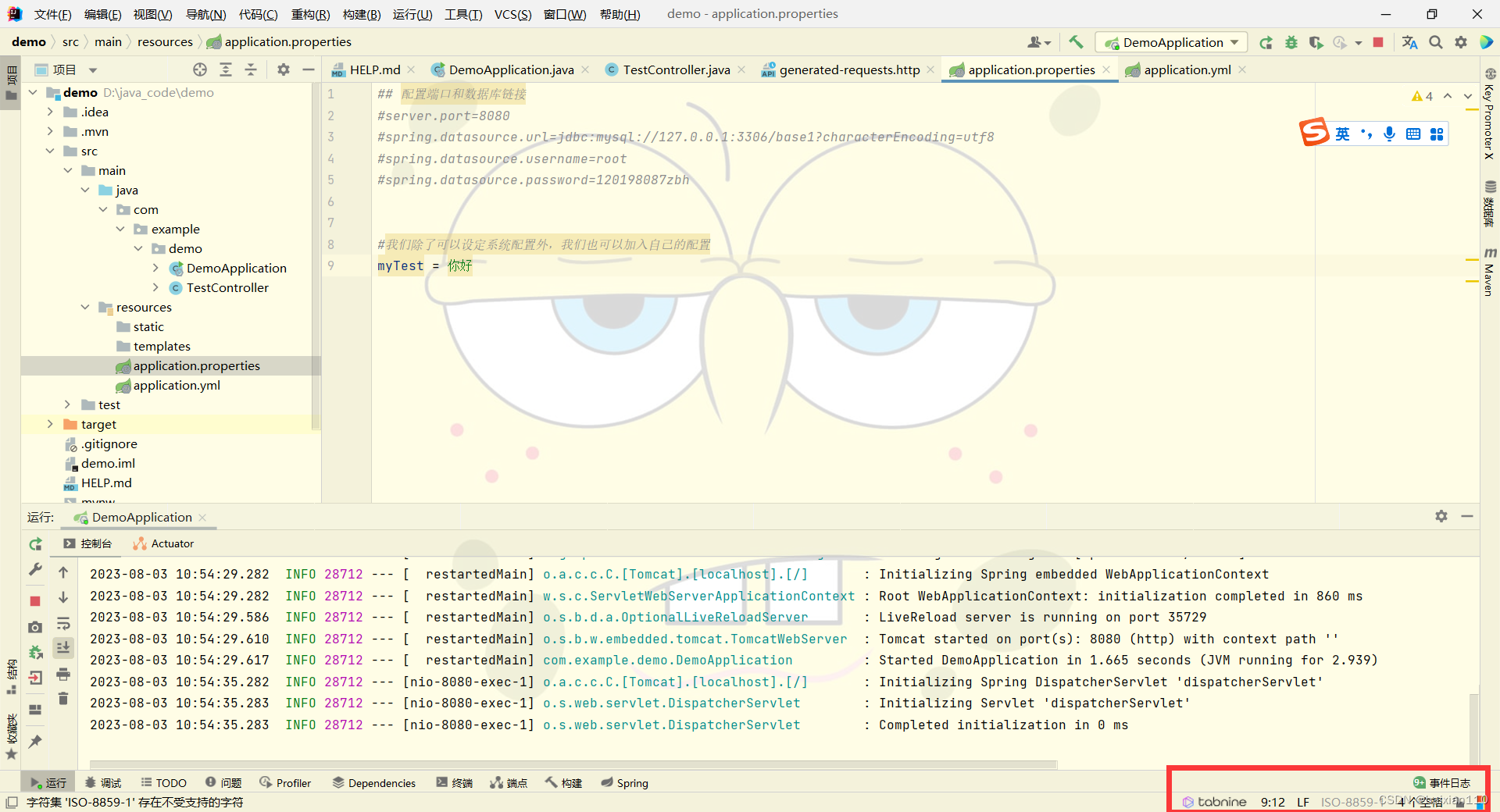
Task: Open the VCS(S) menu
Action: [x=512, y=14]
